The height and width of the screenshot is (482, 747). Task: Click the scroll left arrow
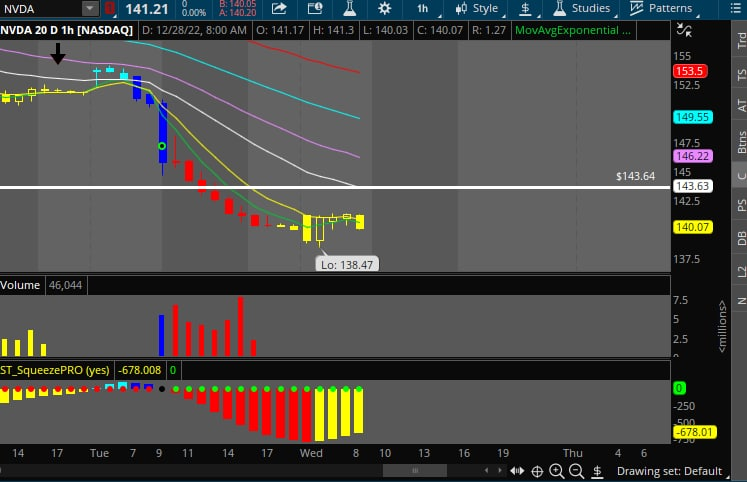tap(486, 471)
